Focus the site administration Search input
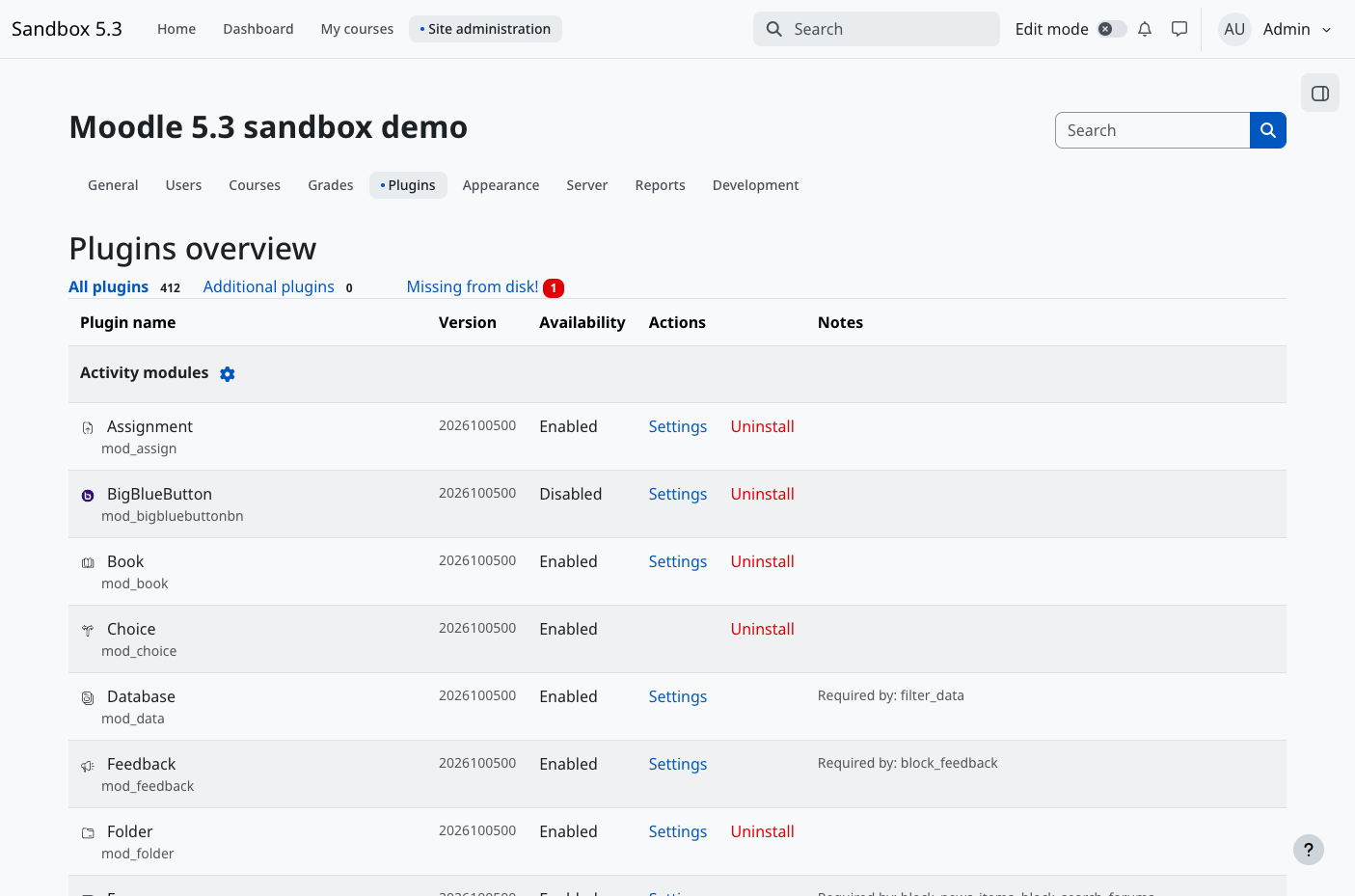The image size is (1355, 896). [x=1152, y=130]
